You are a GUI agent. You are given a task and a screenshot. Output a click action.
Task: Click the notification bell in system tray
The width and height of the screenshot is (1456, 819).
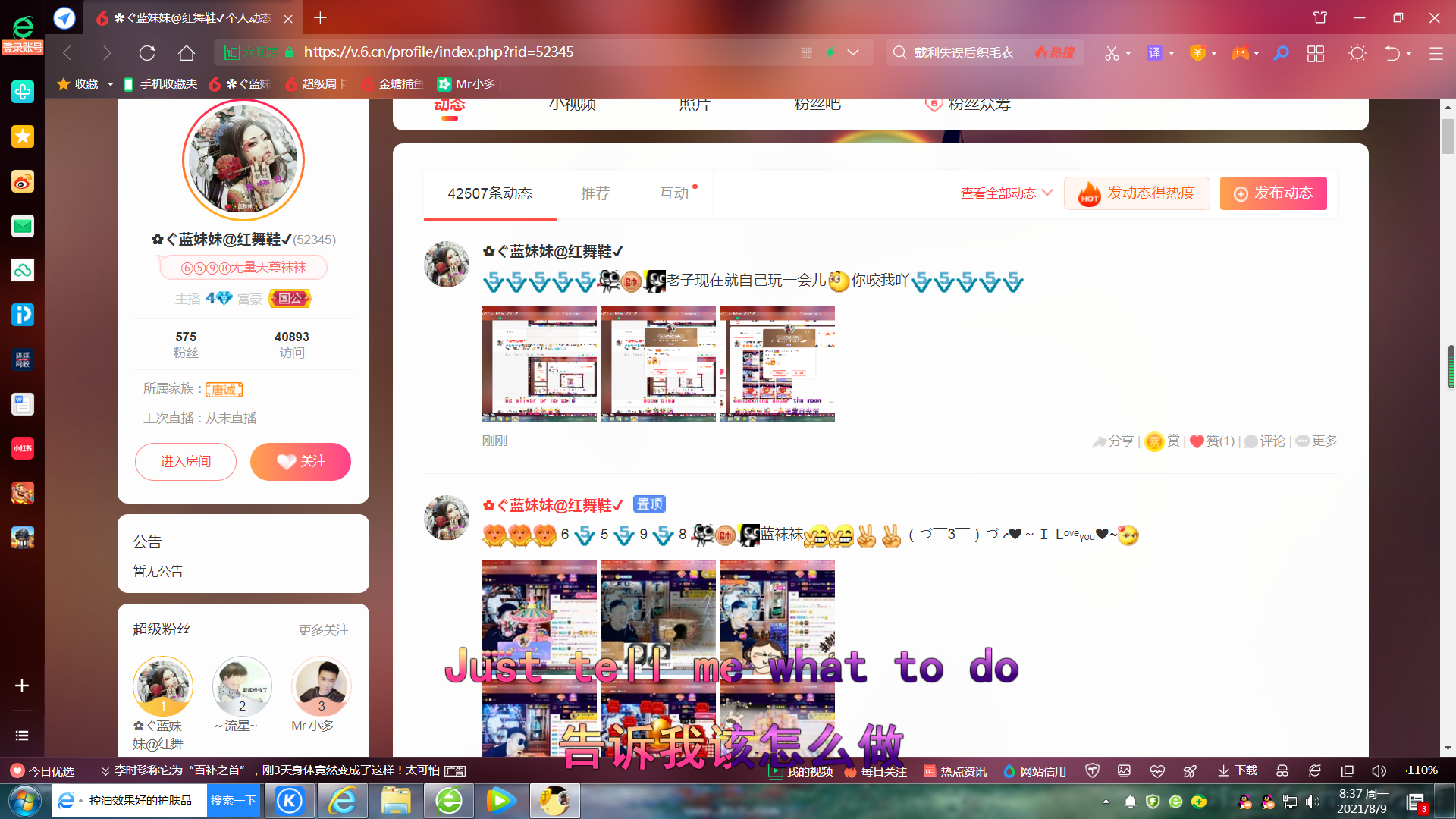(x=1130, y=802)
